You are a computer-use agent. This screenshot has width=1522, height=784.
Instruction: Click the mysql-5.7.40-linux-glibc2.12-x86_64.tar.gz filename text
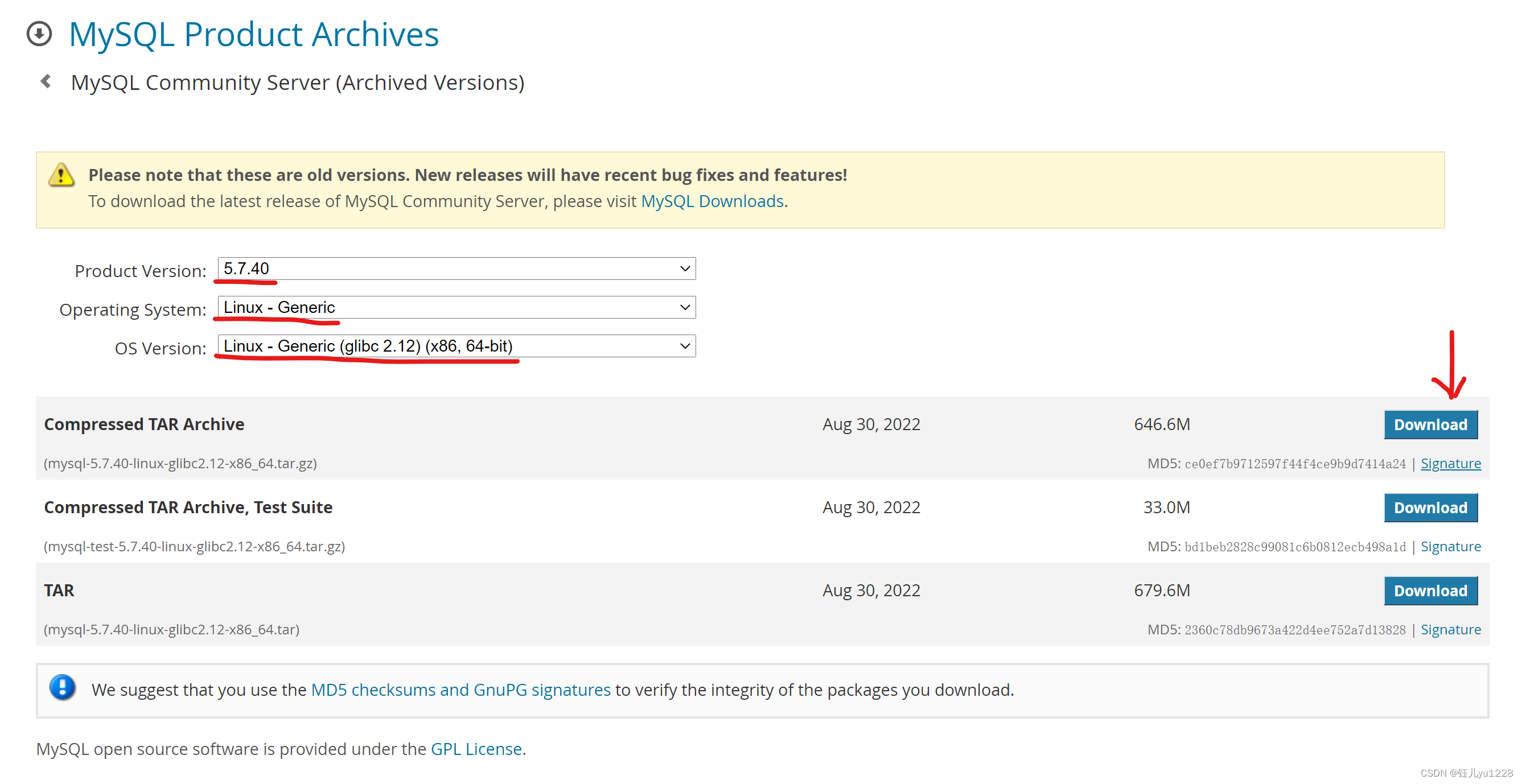180,464
